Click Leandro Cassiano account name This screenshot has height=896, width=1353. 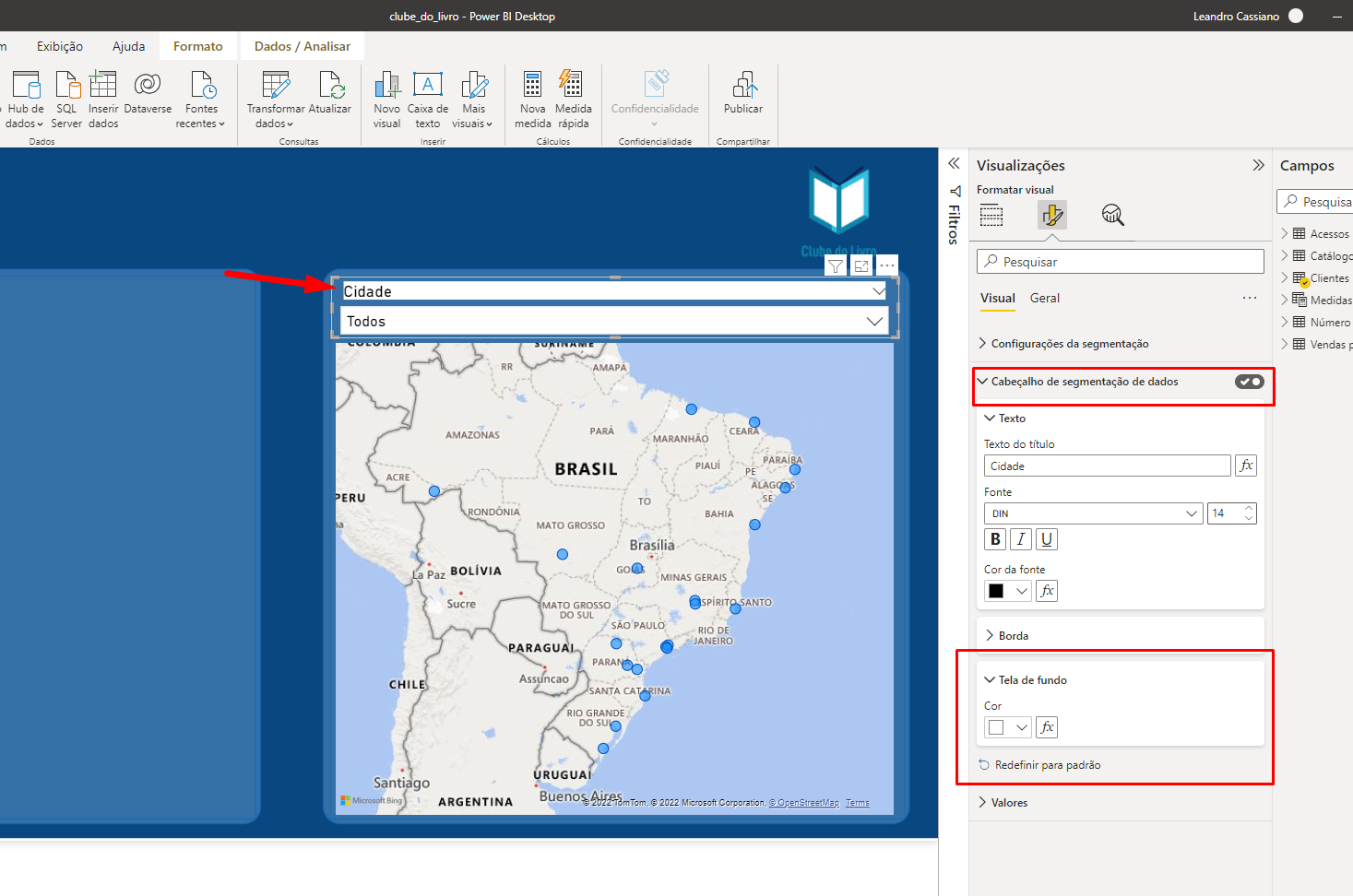pos(1236,17)
